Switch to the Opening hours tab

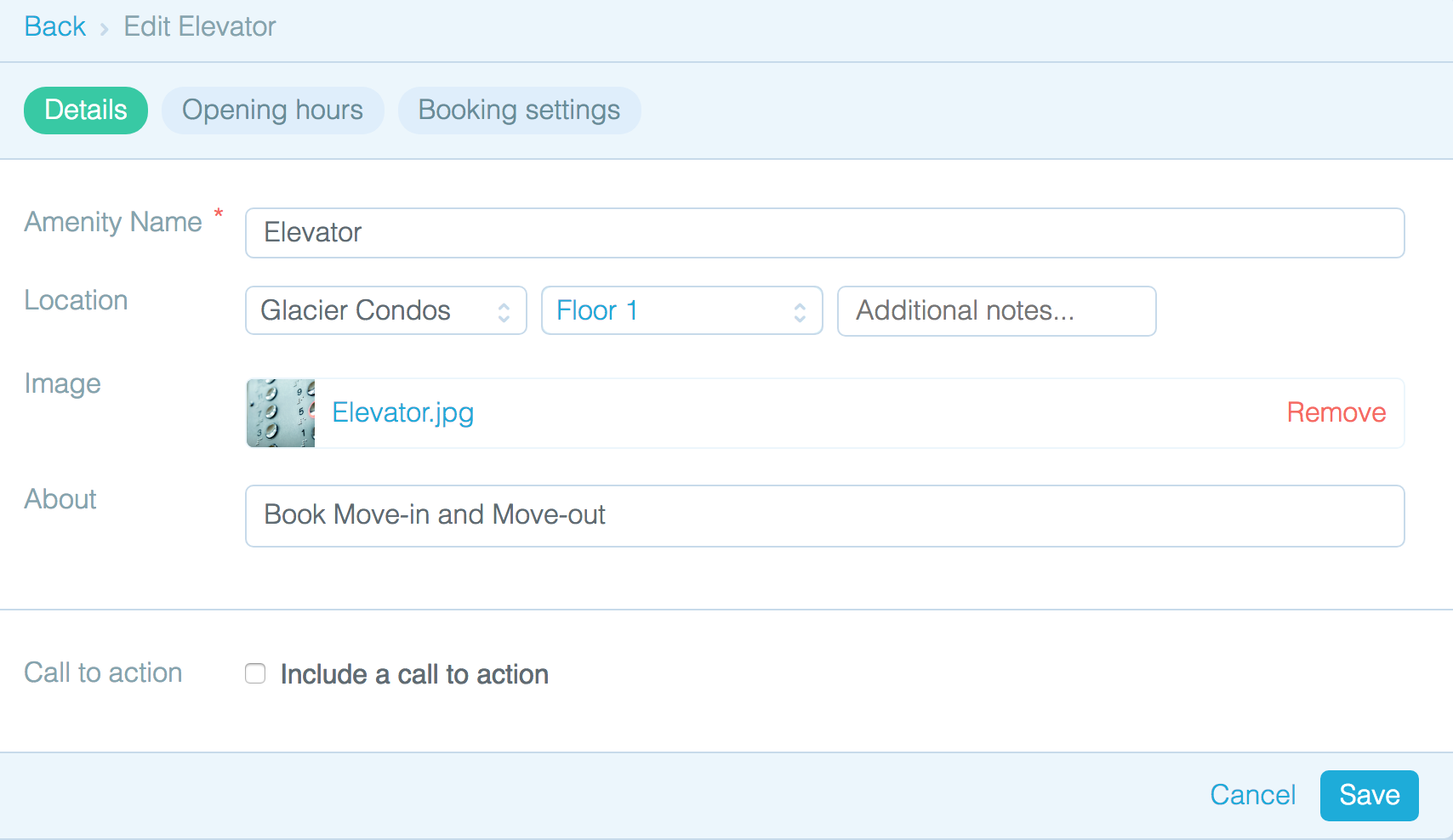[x=272, y=111]
